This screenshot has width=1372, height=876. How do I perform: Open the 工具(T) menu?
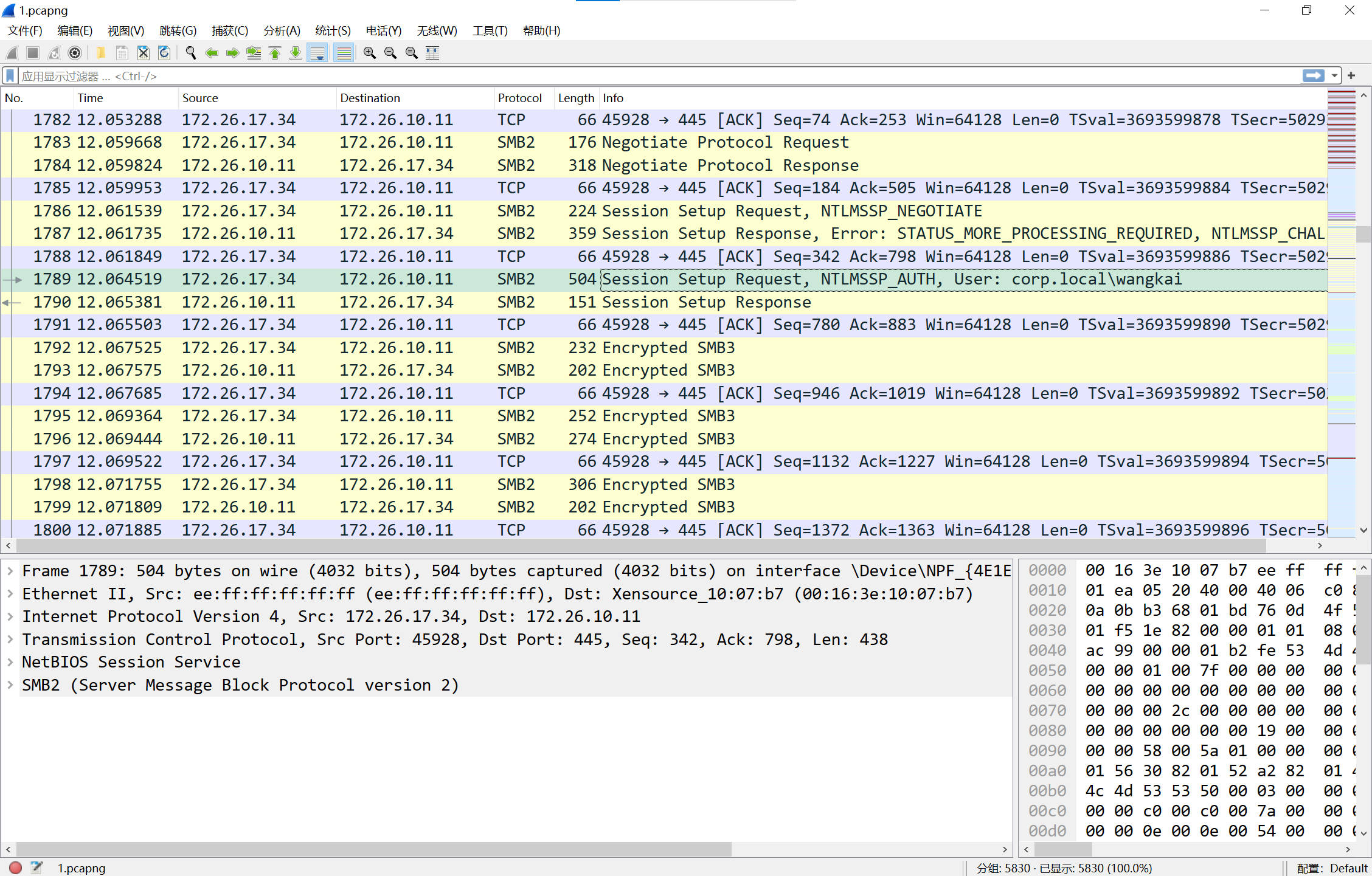click(x=490, y=30)
